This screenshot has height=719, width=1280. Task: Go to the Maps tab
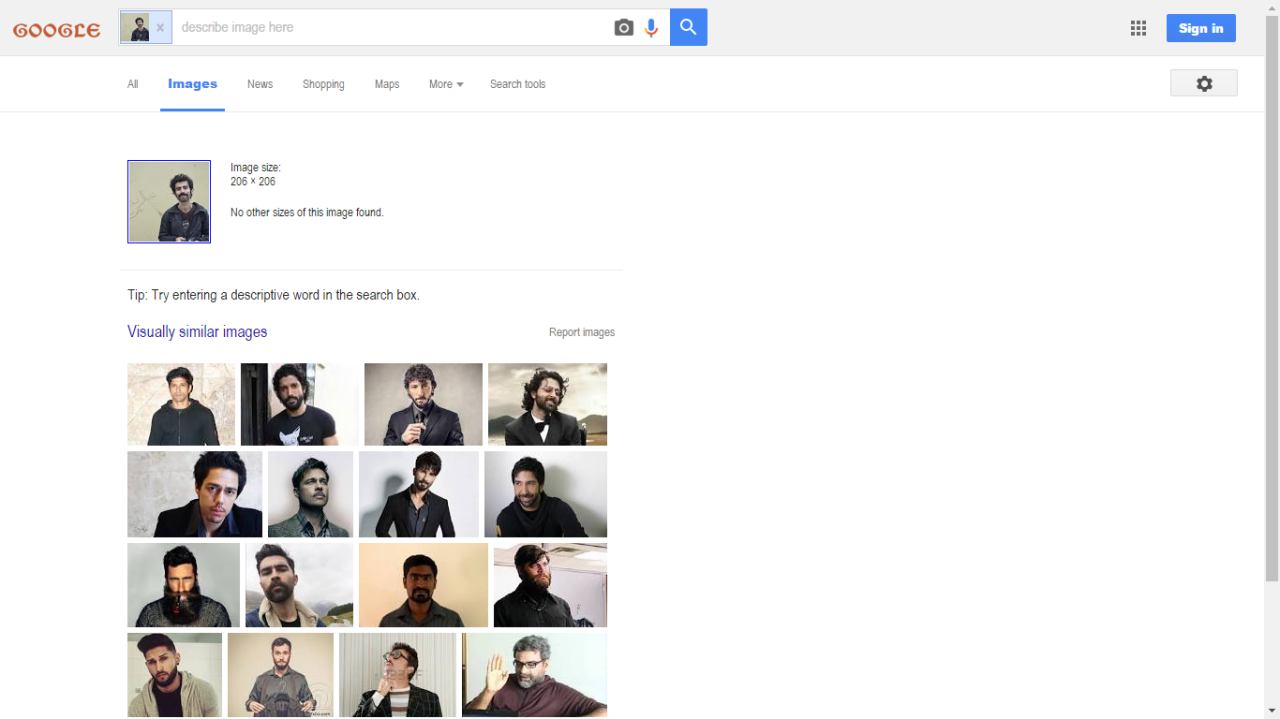click(x=387, y=84)
